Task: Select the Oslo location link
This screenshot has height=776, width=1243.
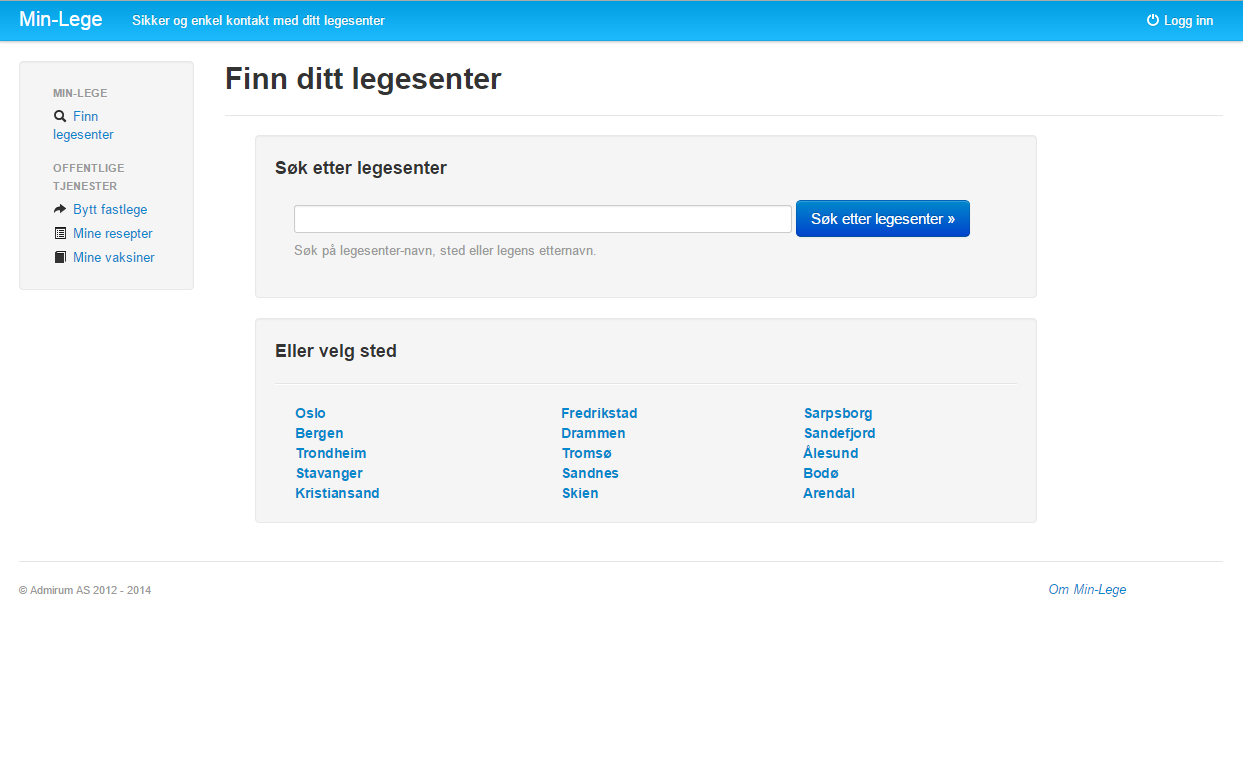Action: [x=310, y=413]
